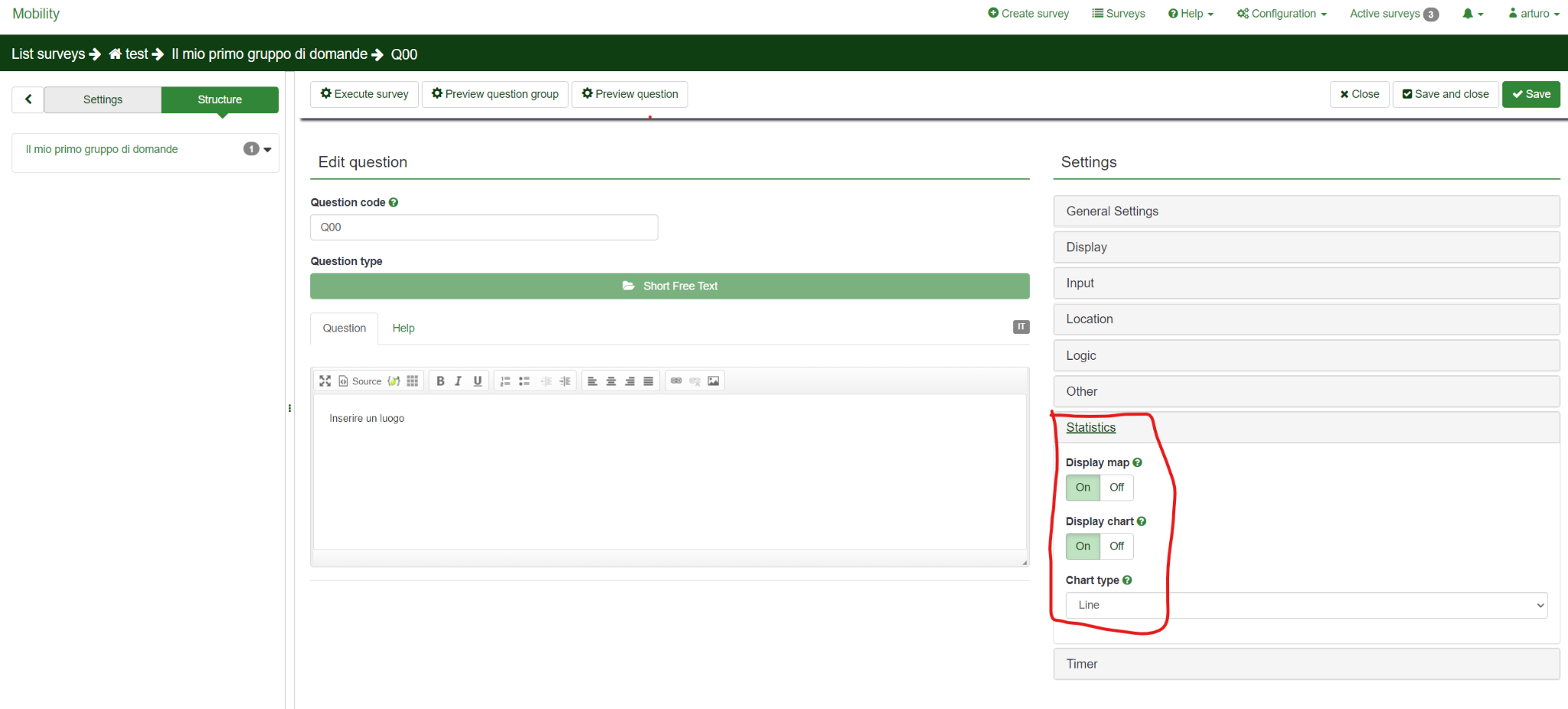This screenshot has width=1568, height=709.
Task: Open the Configuration menu
Action: 1282,14
